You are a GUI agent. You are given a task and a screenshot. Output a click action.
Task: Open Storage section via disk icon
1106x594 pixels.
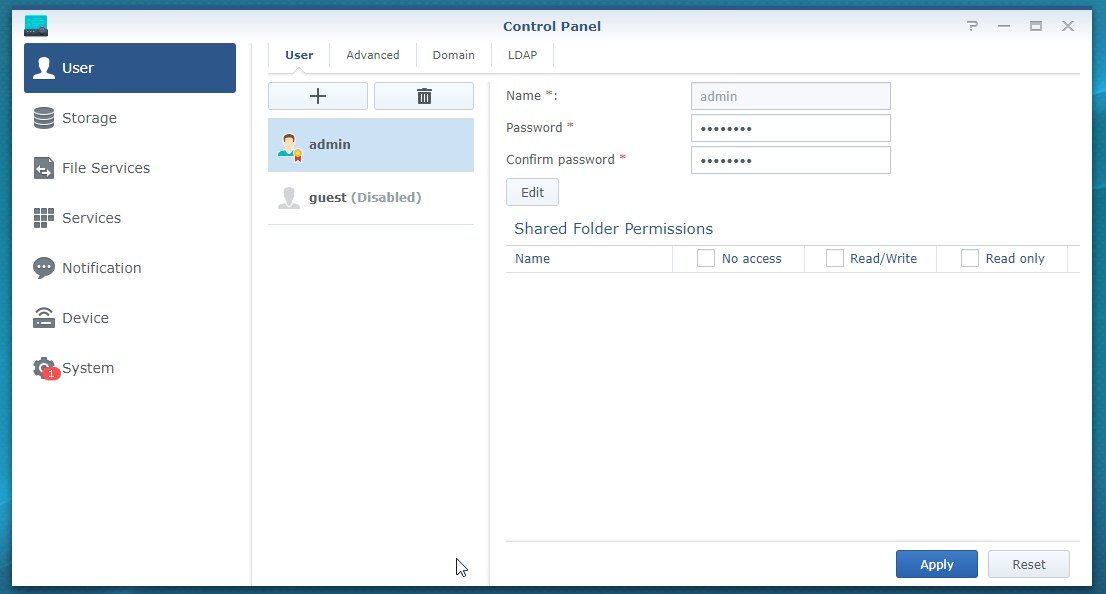point(44,118)
